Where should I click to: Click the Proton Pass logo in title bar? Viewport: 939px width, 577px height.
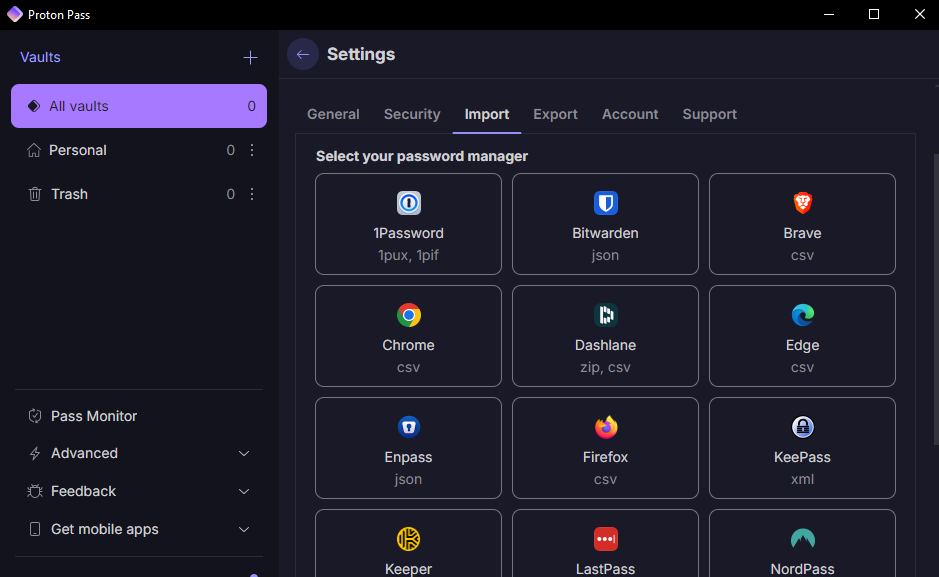point(14,14)
